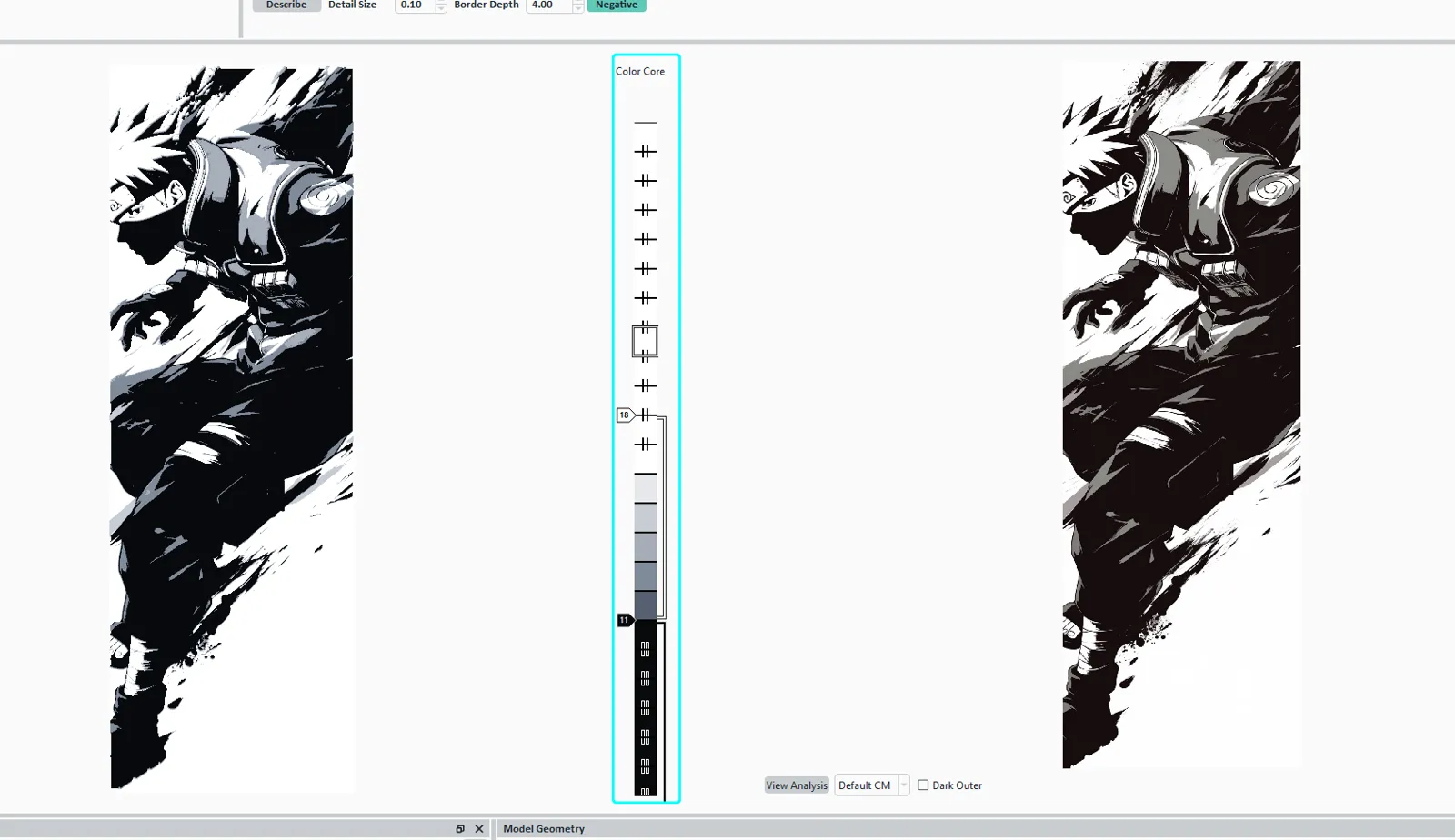Pick the lightest gray band in Color Core

tap(646, 488)
